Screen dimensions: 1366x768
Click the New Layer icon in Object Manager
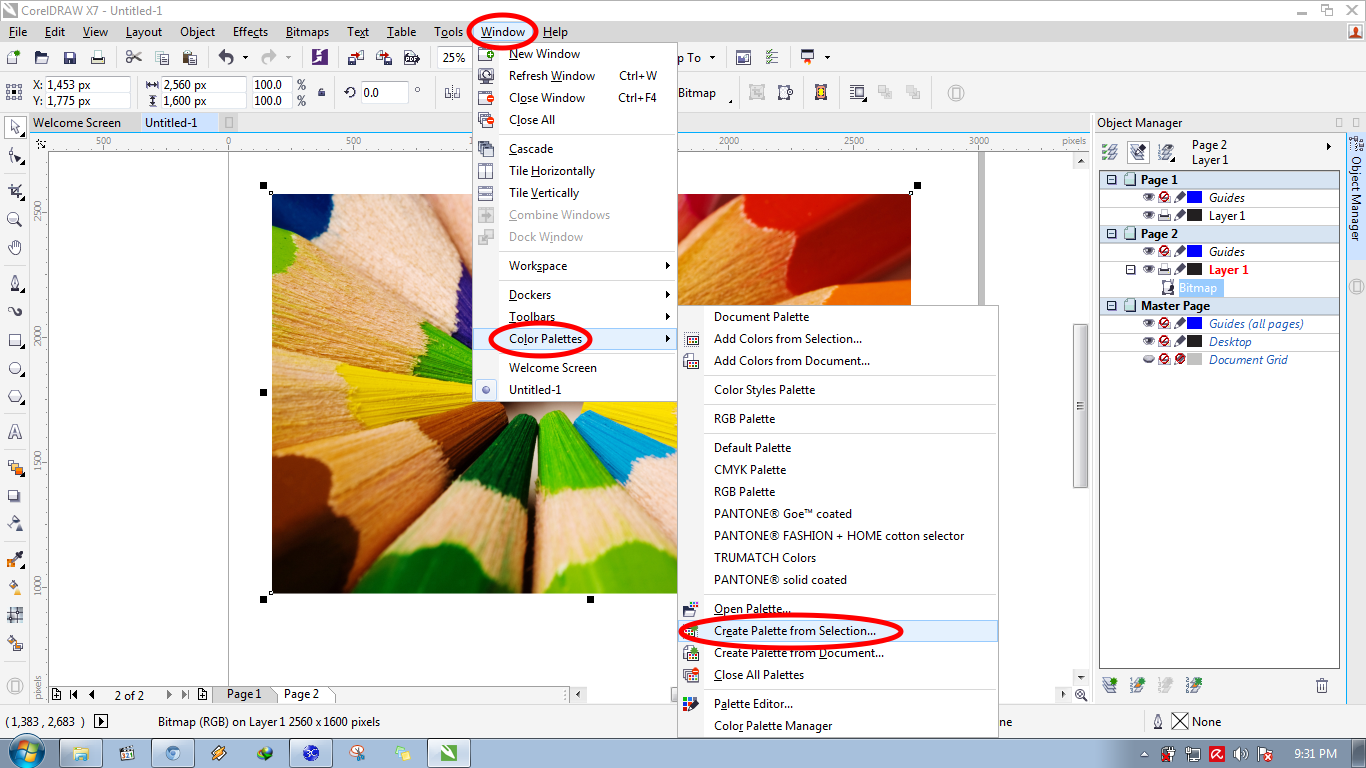[x=1110, y=685]
